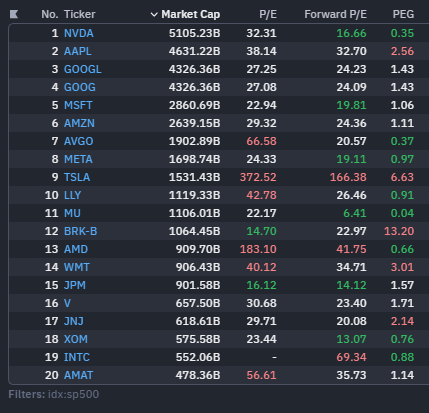This screenshot has width=429, height=413.
Task: Open the GOOGL ticker link
Action: point(83,69)
